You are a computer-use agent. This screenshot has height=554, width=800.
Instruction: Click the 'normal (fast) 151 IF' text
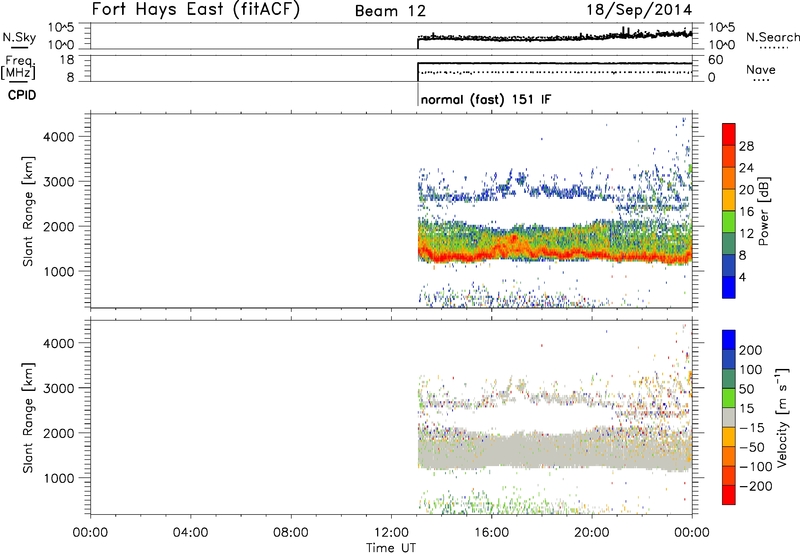(486, 99)
